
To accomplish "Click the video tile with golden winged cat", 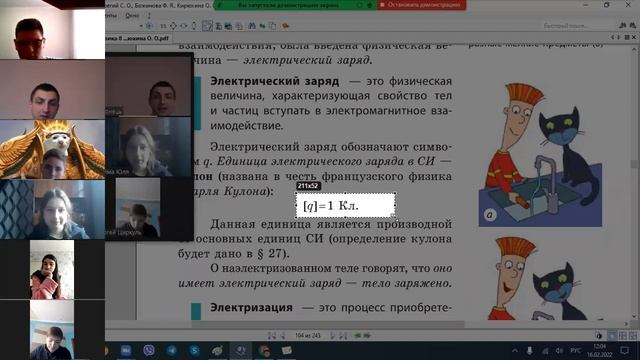I will click(x=52, y=149).
